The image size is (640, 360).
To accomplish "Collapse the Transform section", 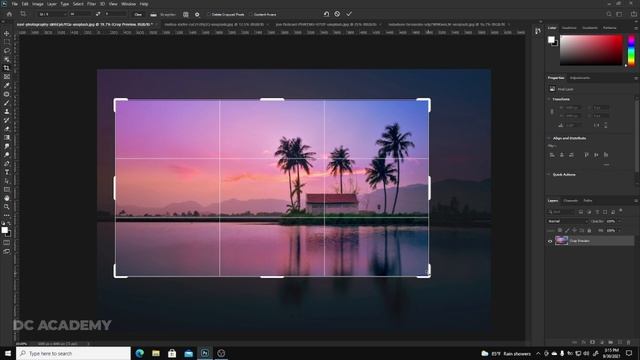I will [x=549, y=99].
